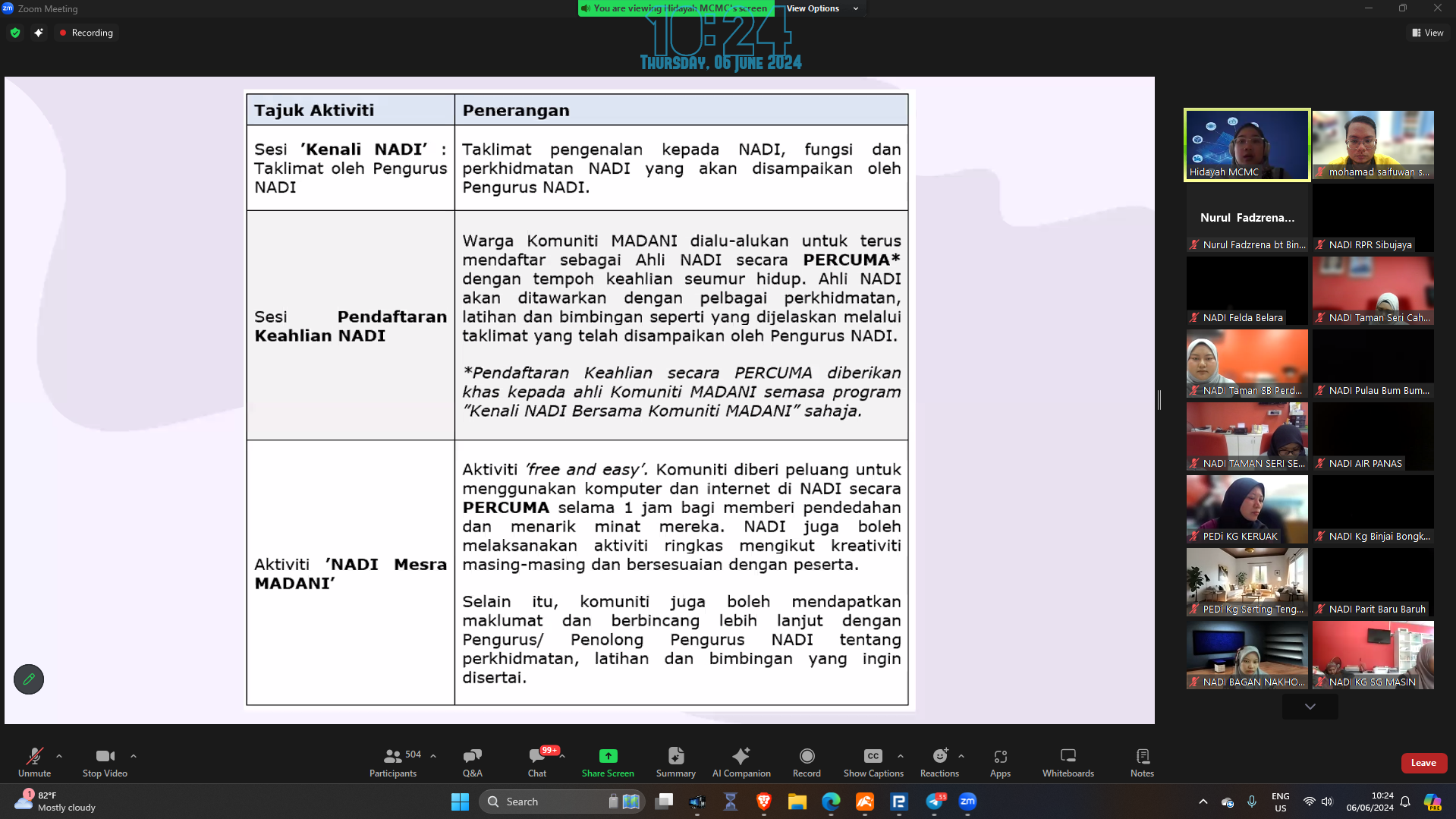This screenshot has height=819, width=1456.
Task: Click Zoom icon on taskbar
Action: [967, 802]
